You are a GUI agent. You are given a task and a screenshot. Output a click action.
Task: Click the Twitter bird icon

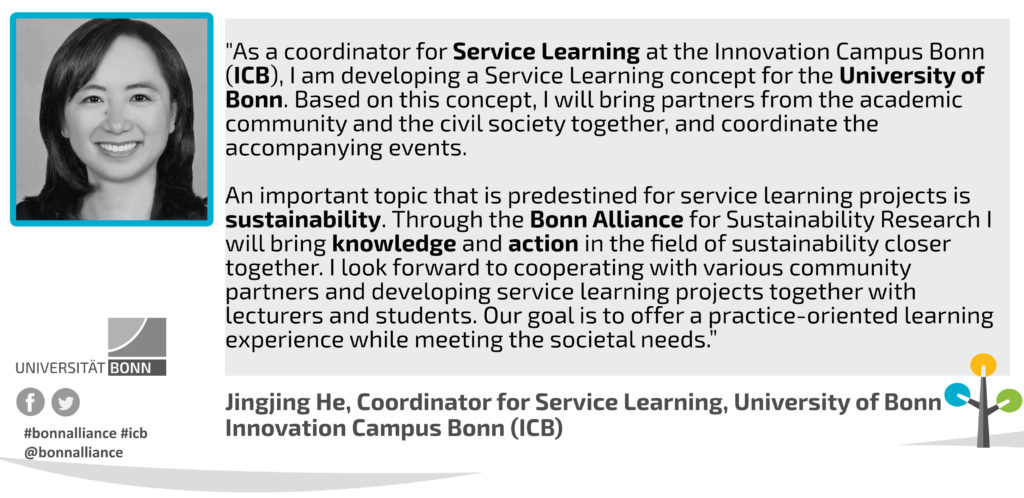(65, 402)
